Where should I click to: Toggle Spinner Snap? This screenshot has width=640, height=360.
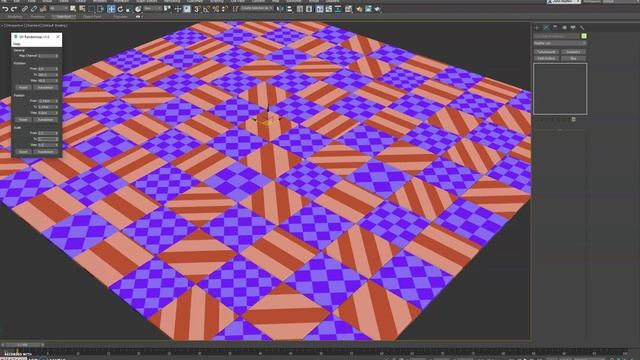coord(224,9)
